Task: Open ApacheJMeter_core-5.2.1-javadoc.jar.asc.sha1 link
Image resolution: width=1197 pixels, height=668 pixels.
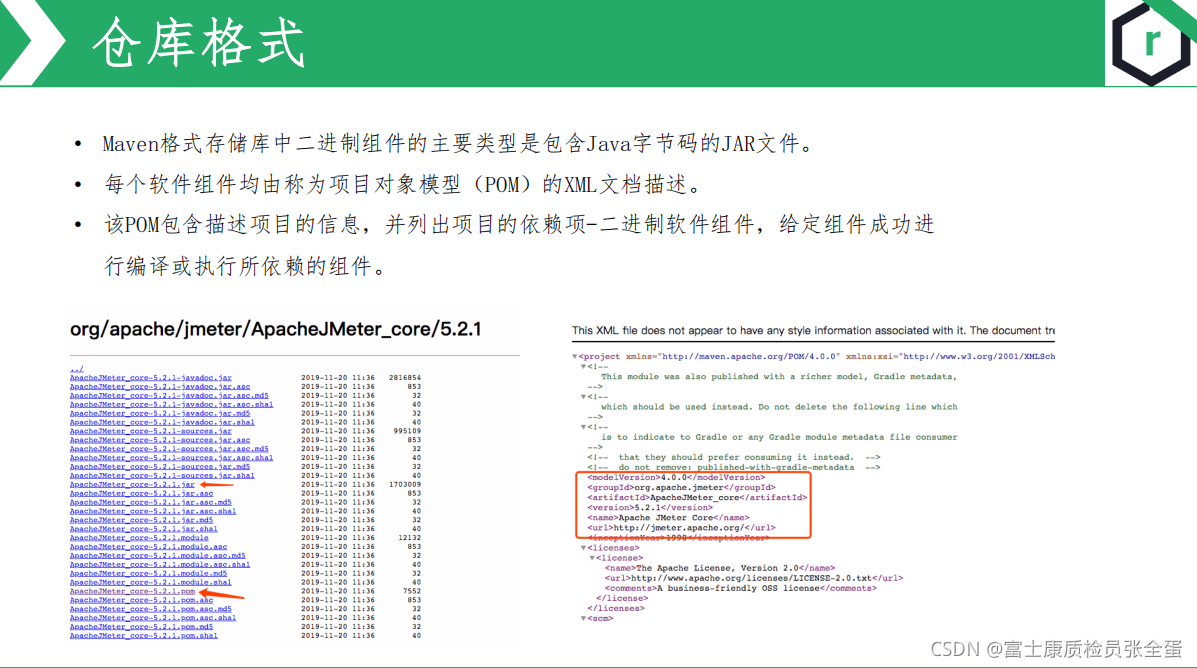Action: click(x=171, y=405)
